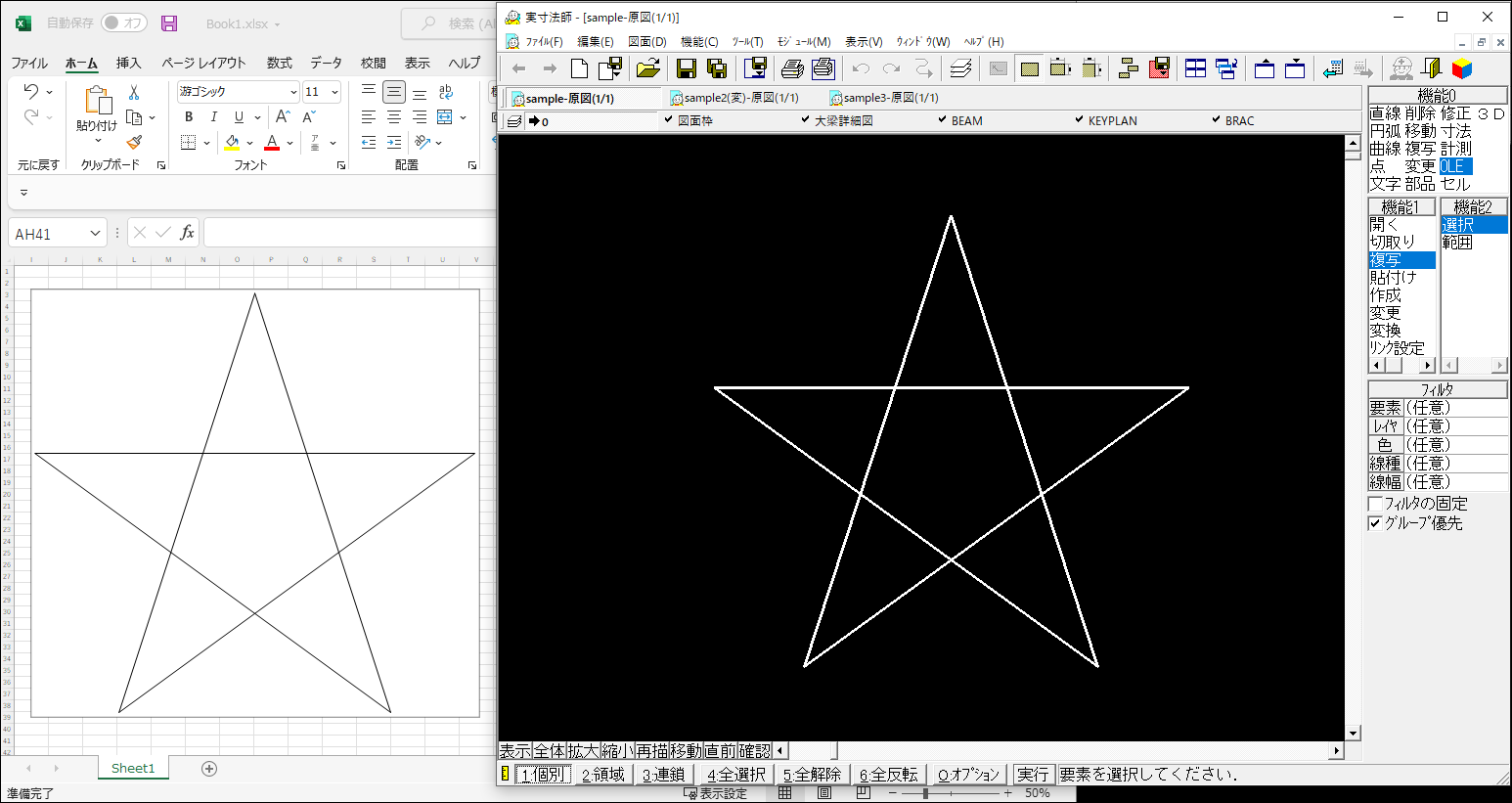Open the 表示(V) menu in the CAD window

864,41
